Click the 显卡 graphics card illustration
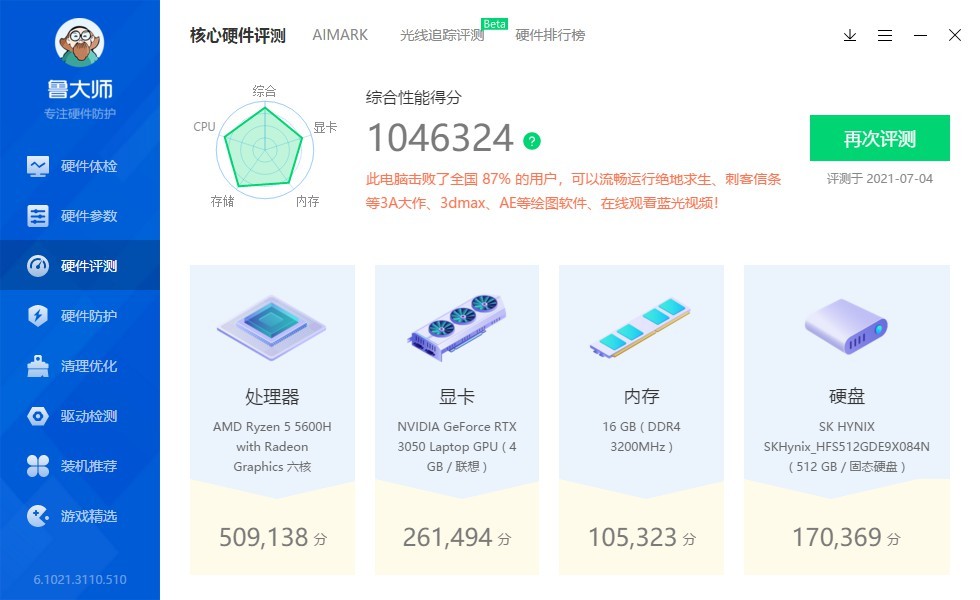Image resolution: width=980 pixels, height=600 pixels. coord(456,328)
